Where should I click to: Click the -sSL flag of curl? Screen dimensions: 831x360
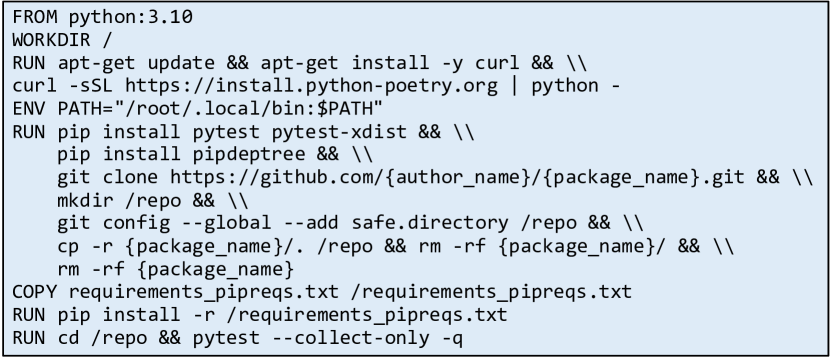(x=91, y=86)
